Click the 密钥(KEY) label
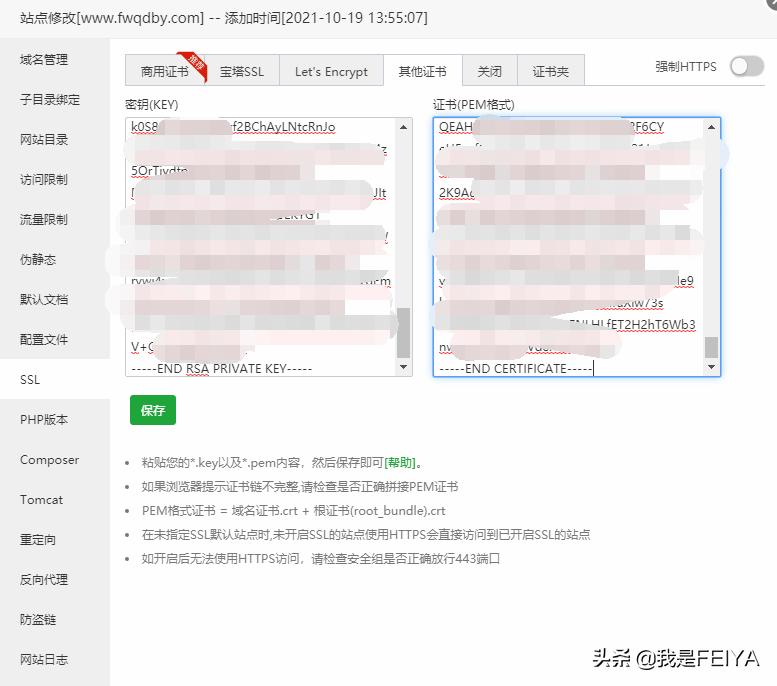777x686 pixels. [152, 105]
